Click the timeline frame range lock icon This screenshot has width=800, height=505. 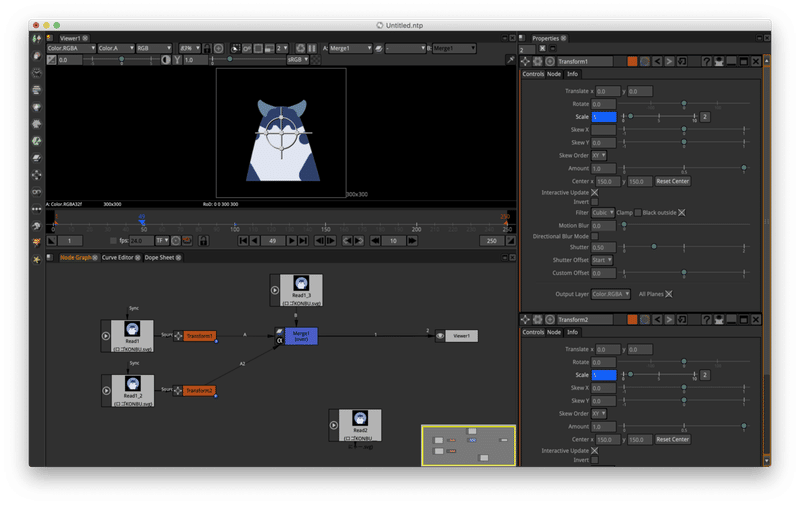pyautogui.click(x=203, y=240)
